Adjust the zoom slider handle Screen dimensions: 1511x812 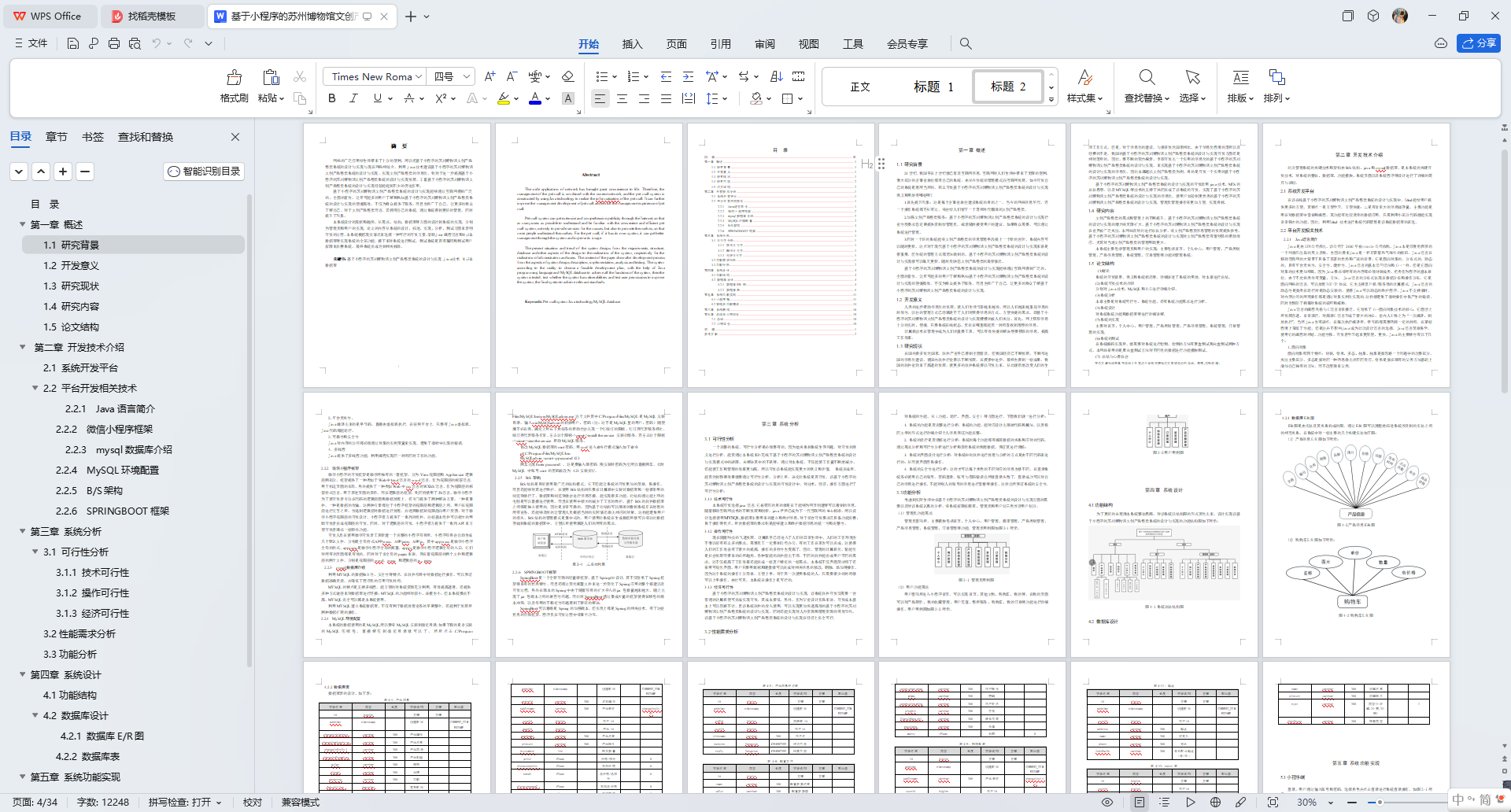coord(1380,803)
